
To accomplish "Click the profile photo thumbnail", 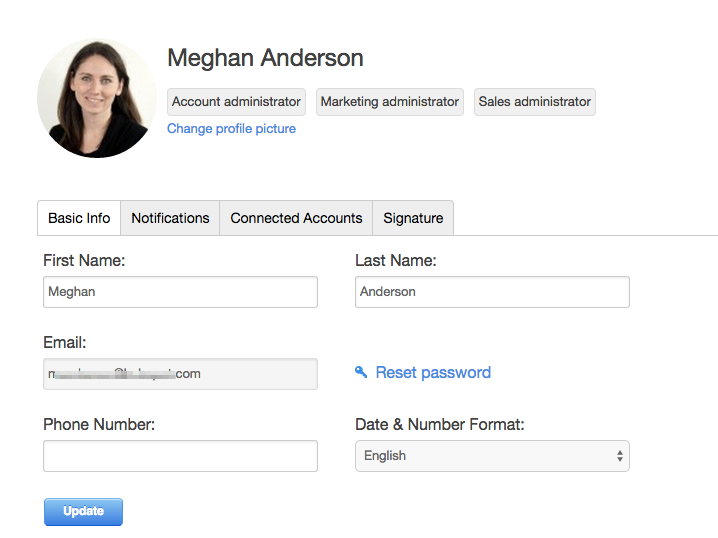I will pyautogui.click(x=97, y=98).
